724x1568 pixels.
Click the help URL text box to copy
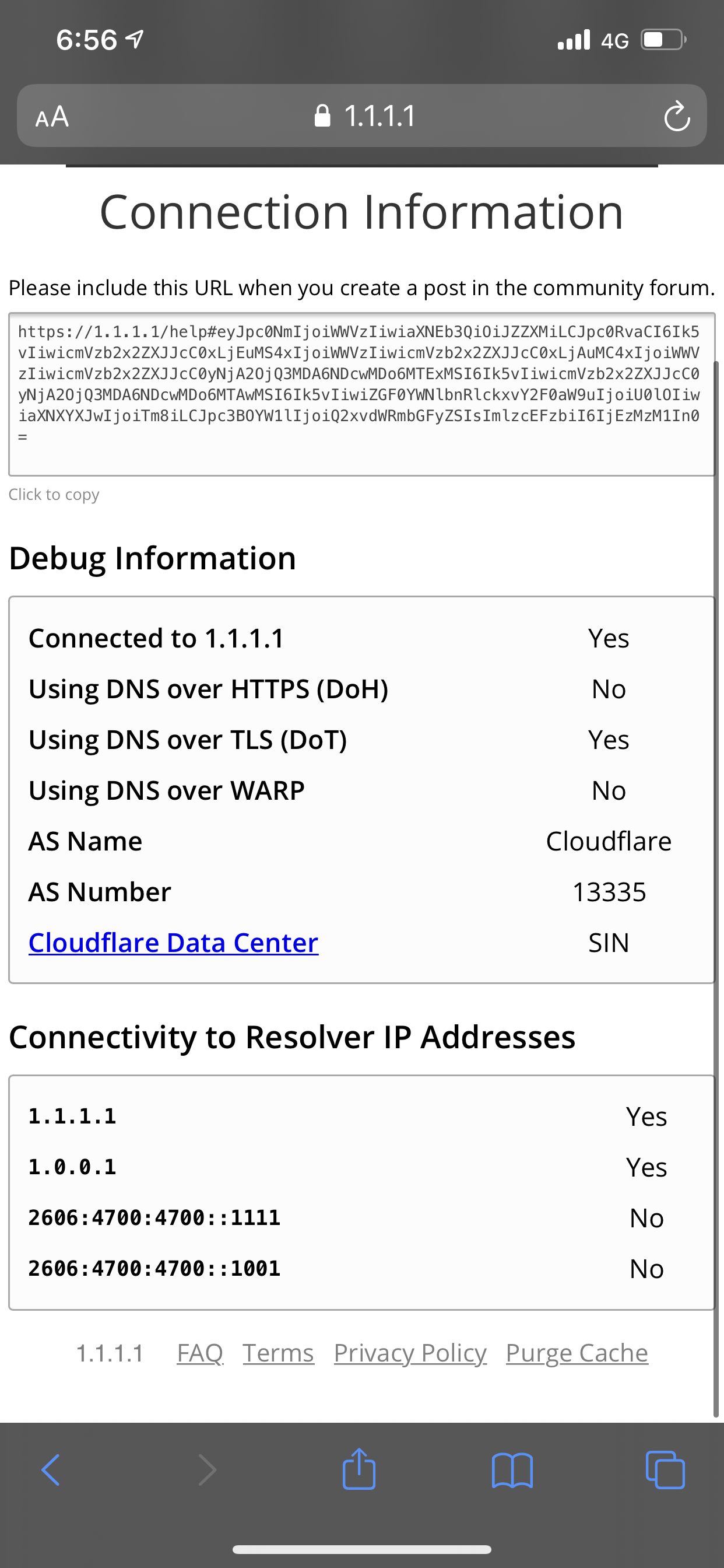362,394
